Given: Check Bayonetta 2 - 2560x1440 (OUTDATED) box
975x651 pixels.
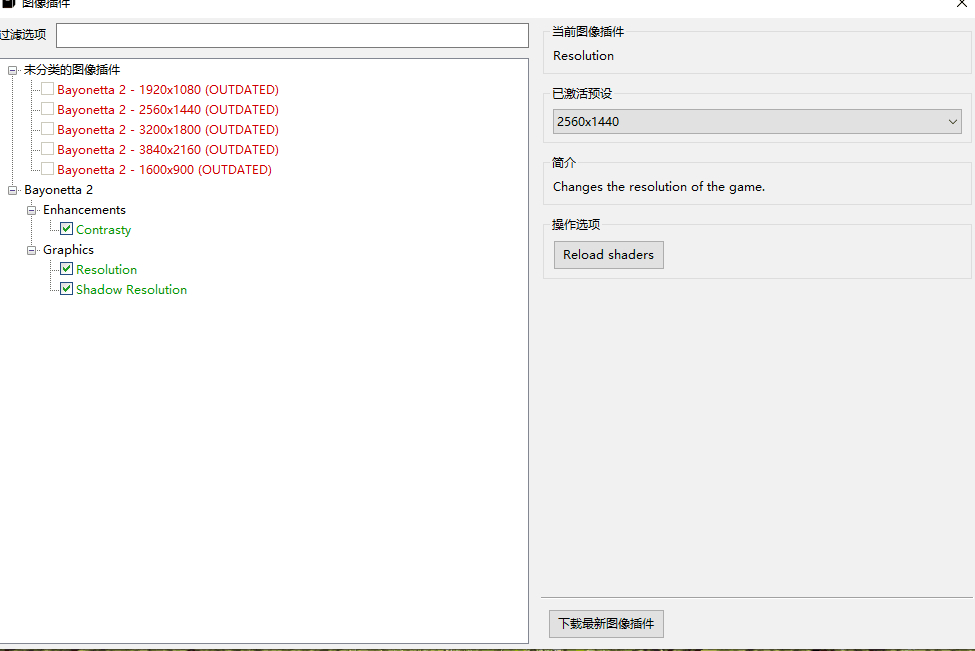Looking at the screenshot, I should tap(47, 109).
